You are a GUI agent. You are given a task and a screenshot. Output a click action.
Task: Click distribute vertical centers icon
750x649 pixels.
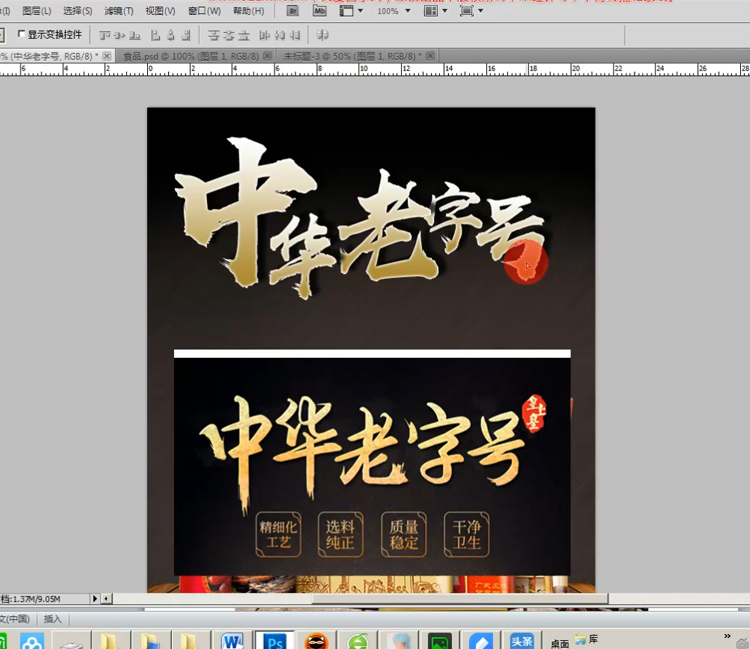(229, 35)
